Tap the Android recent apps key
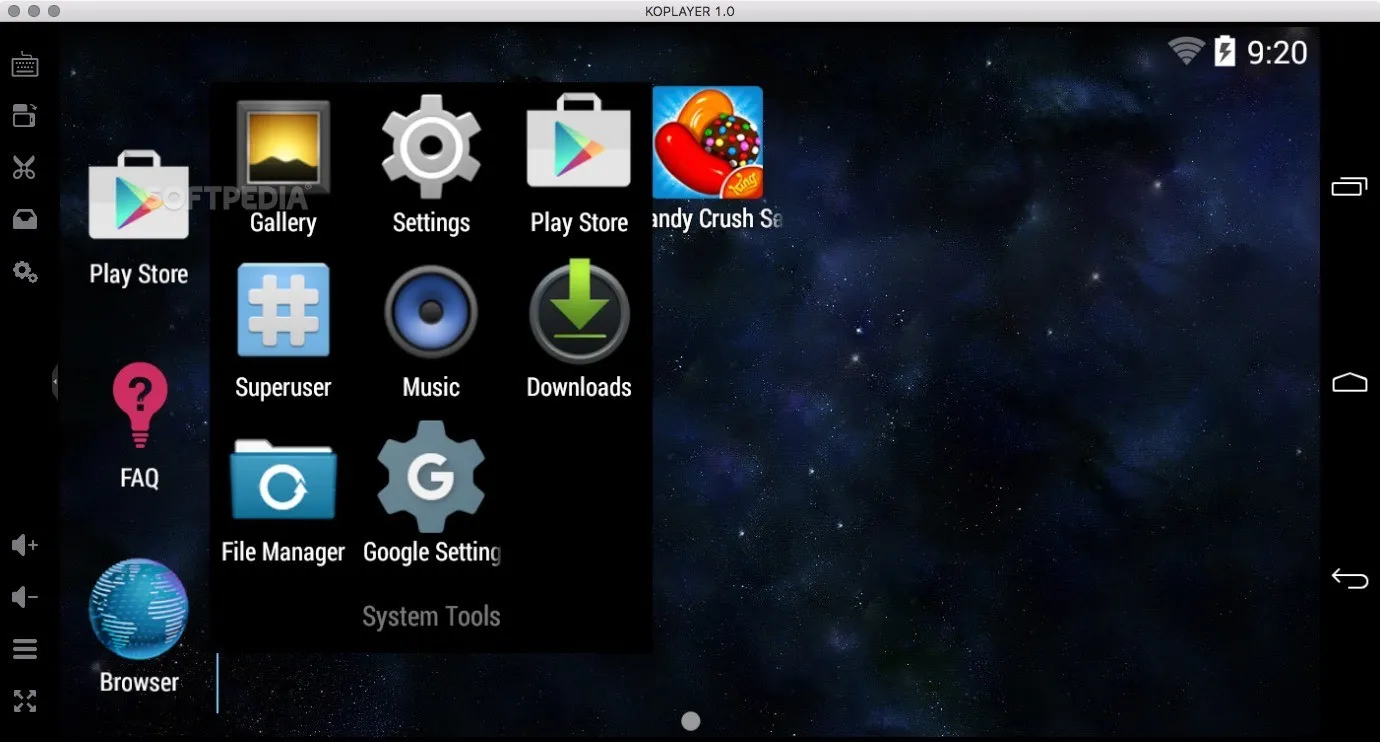The height and width of the screenshot is (742, 1380). coord(1349,186)
